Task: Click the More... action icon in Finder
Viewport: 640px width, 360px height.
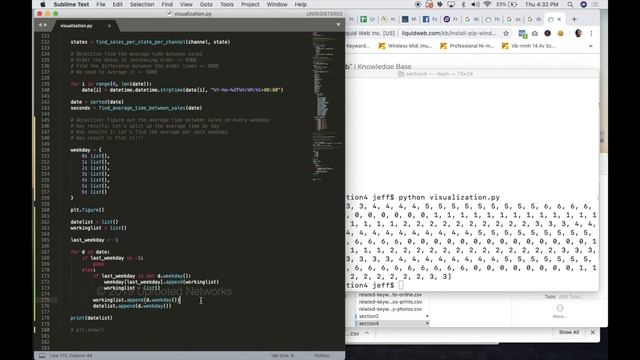Action: pos(560,308)
